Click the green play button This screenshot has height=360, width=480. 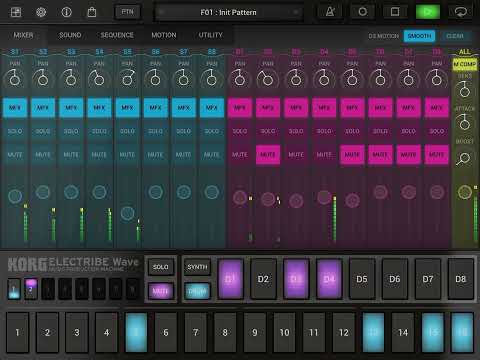click(x=428, y=12)
